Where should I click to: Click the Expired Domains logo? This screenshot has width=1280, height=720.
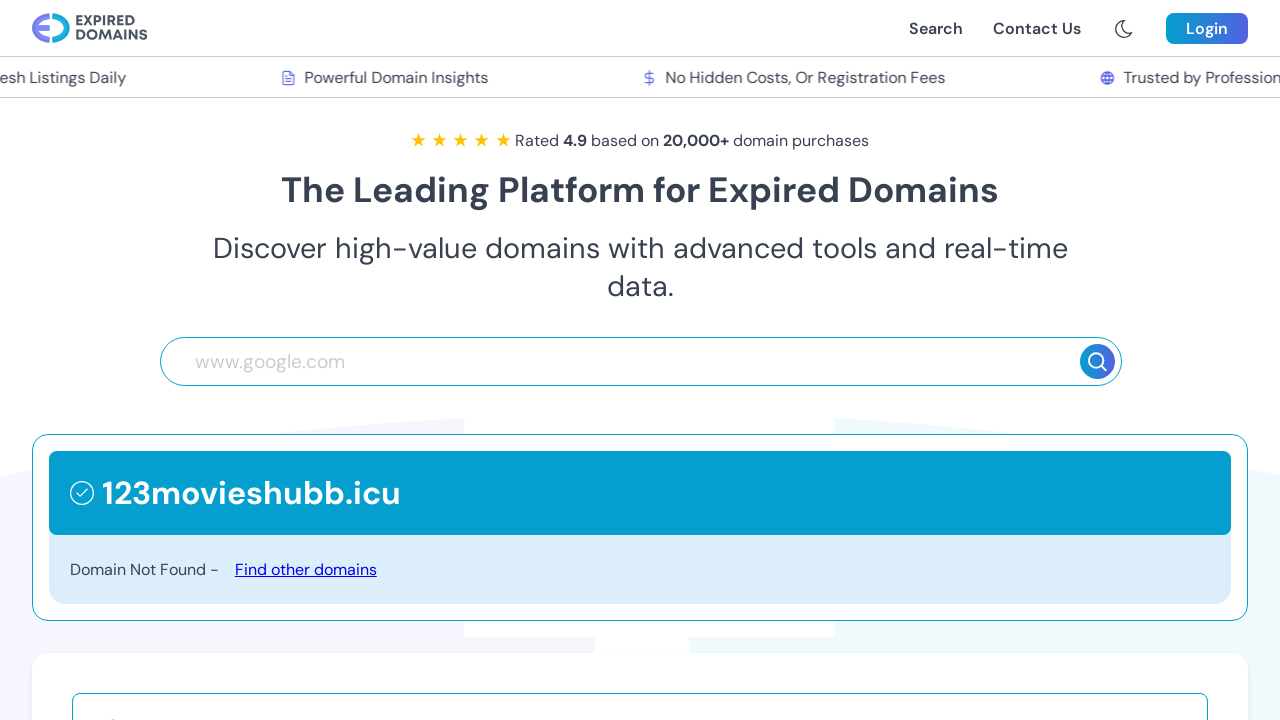pyautogui.click(x=90, y=28)
